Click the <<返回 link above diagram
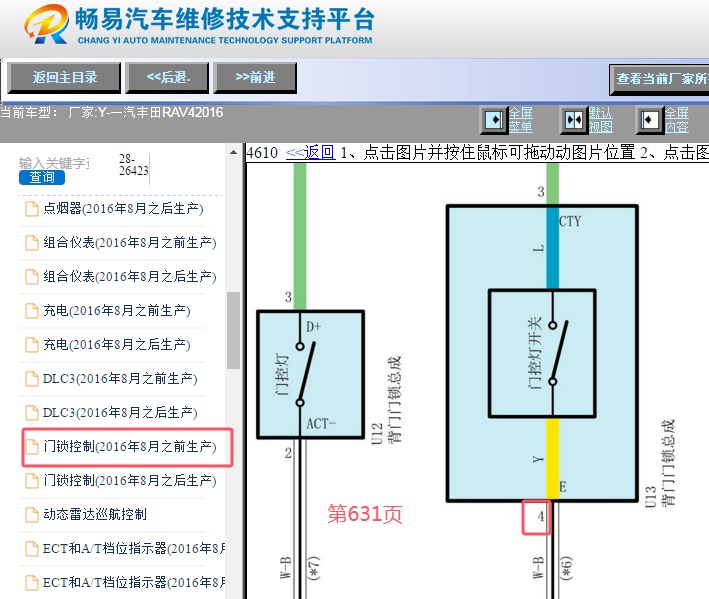The height and width of the screenshot is (599, 709). click(310, 153)
